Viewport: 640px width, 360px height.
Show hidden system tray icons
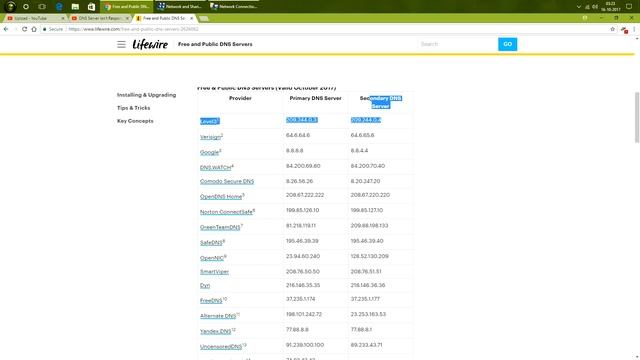tap(578, 7)
